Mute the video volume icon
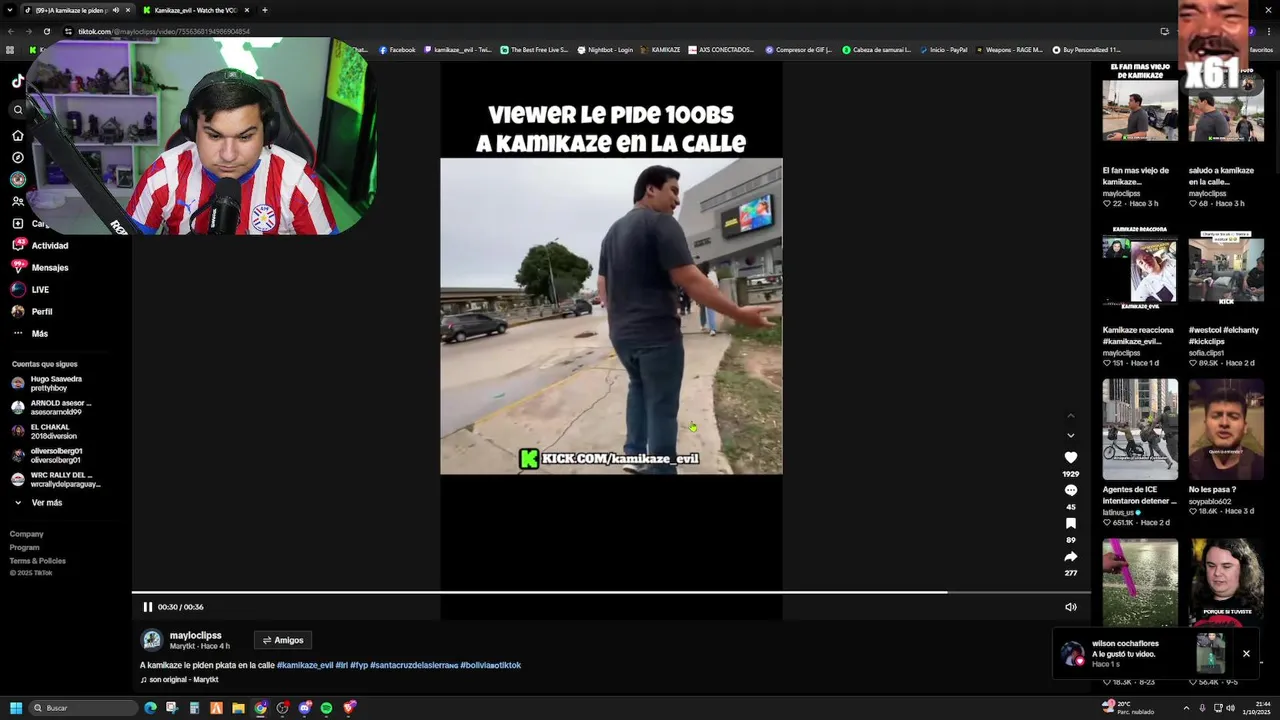The image size is (1280, 720). [x=1071, y=607]
